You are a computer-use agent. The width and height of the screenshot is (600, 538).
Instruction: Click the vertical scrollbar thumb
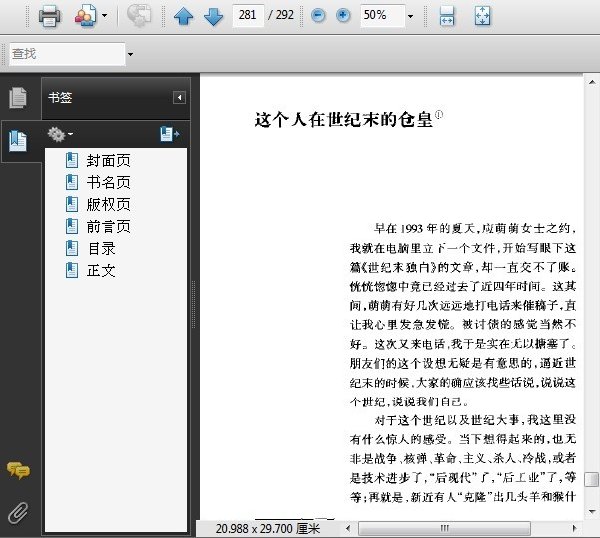point(592,479)
